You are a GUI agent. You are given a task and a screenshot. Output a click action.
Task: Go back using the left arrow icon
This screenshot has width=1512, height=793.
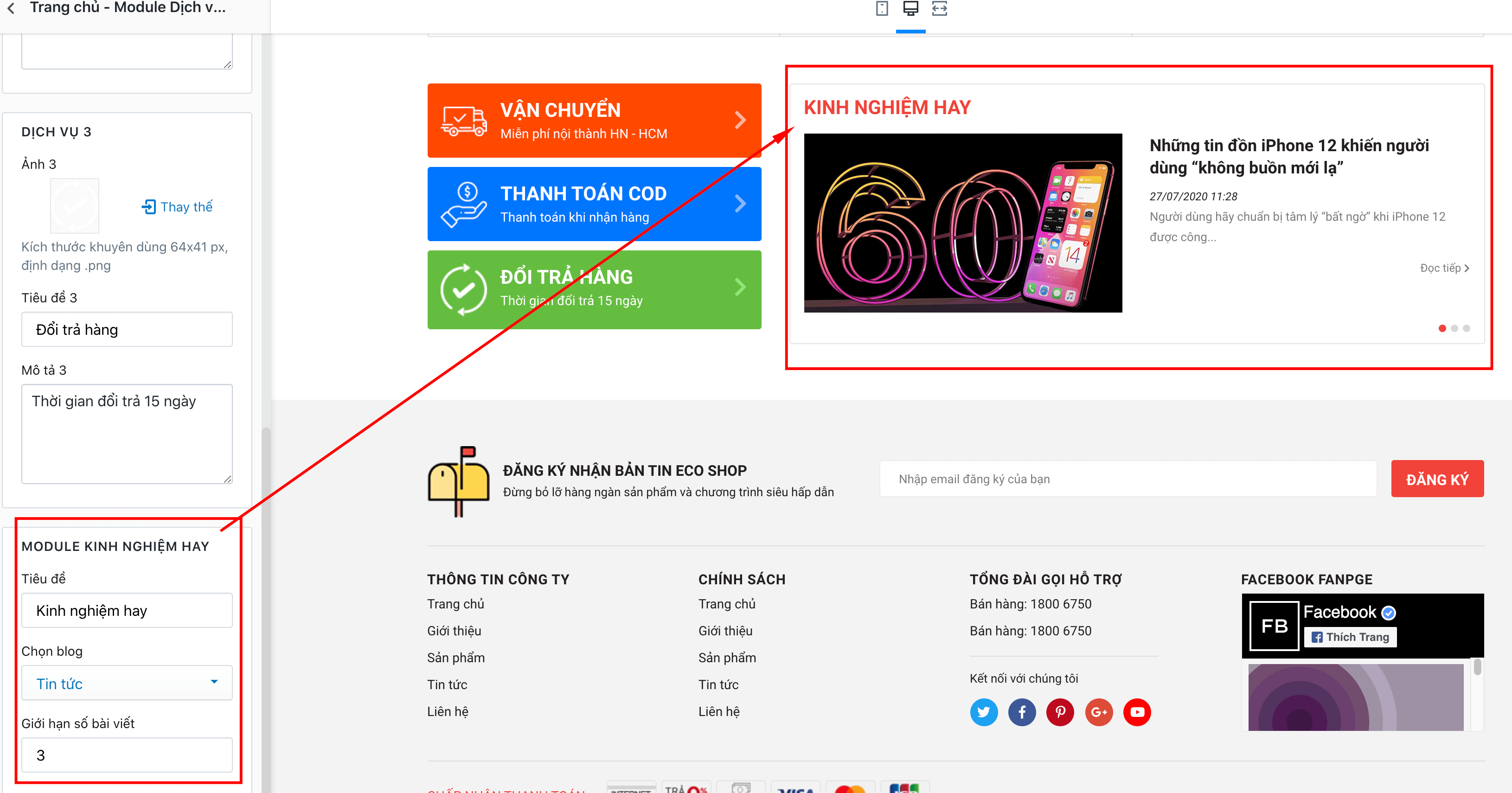point(11,8)
